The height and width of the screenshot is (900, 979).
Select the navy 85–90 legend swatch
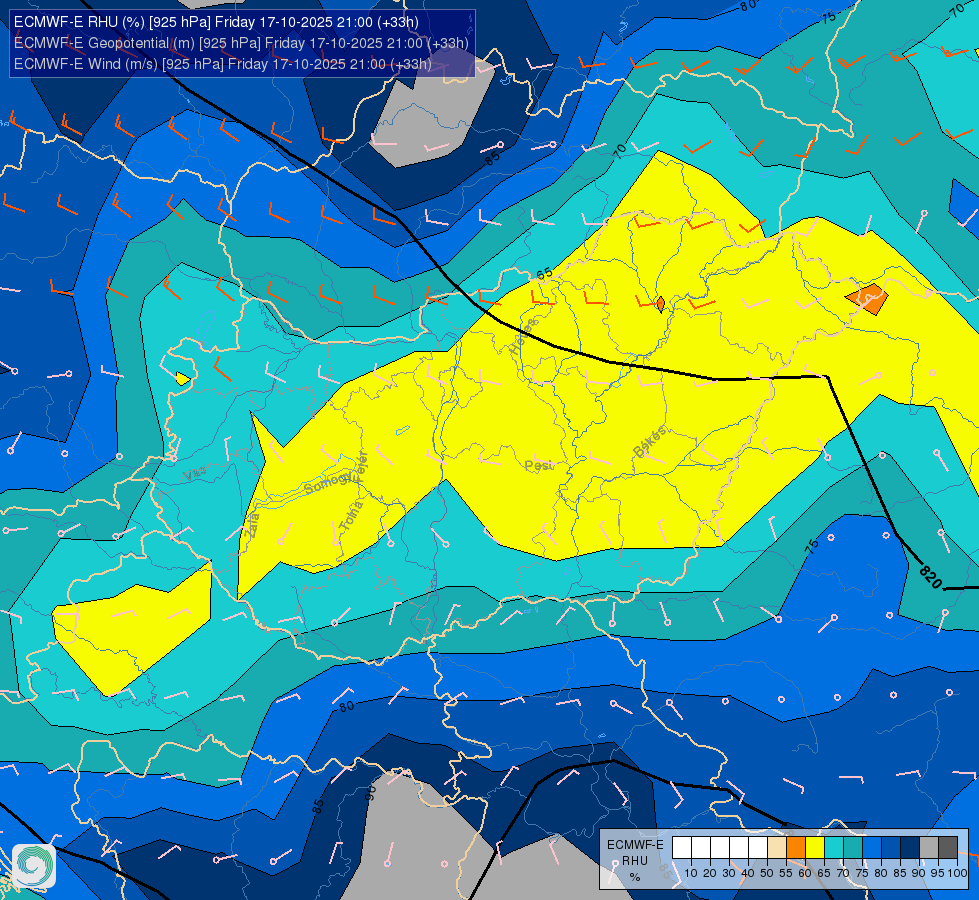click(x=910, y=847)
